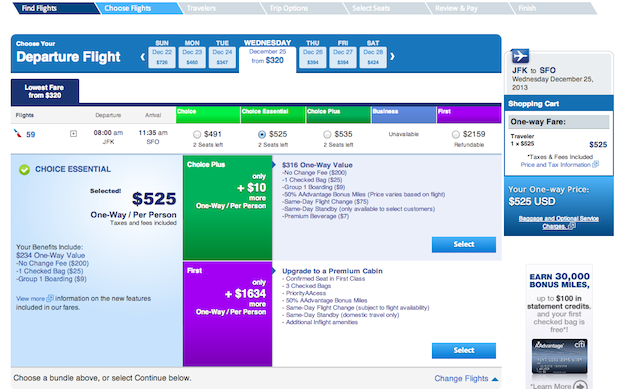Click the View more popup icon
Viewport: 624px width, 389px height.
coord(50,298)
